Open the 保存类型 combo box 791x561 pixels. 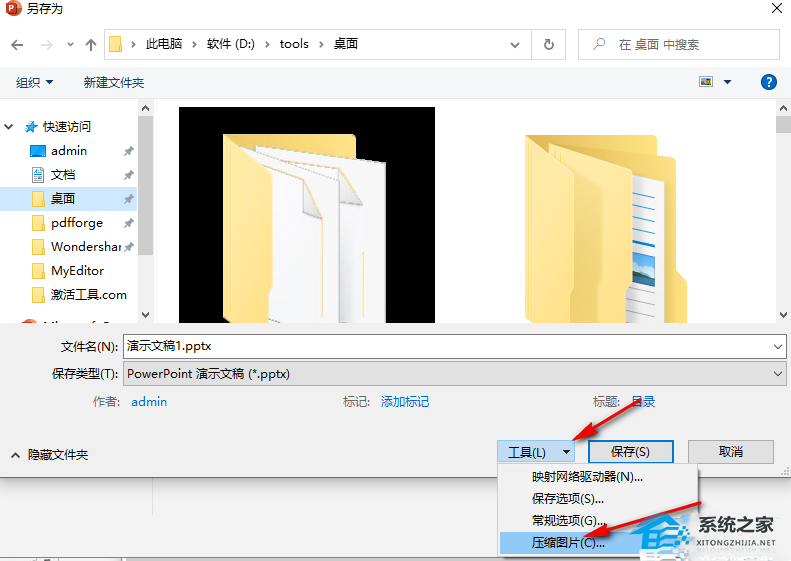pyautogui.click(x=455, y=374)
